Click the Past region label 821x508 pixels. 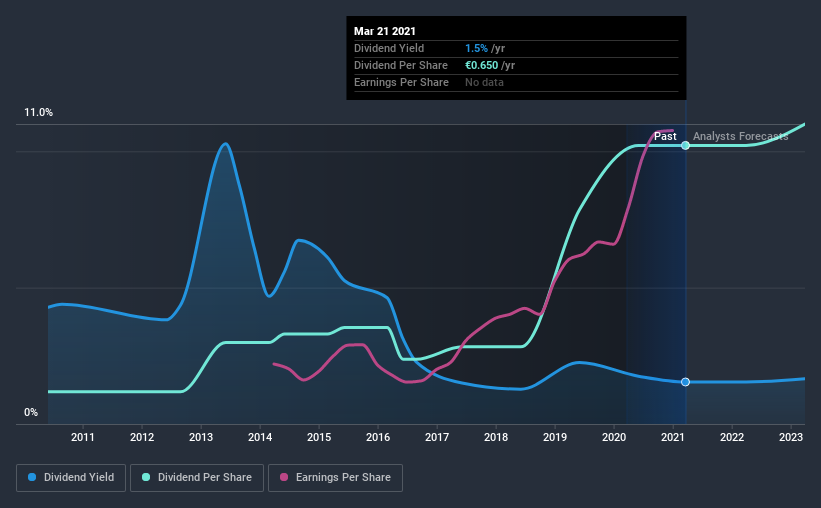pyautogui.click(x=665, y=136)
